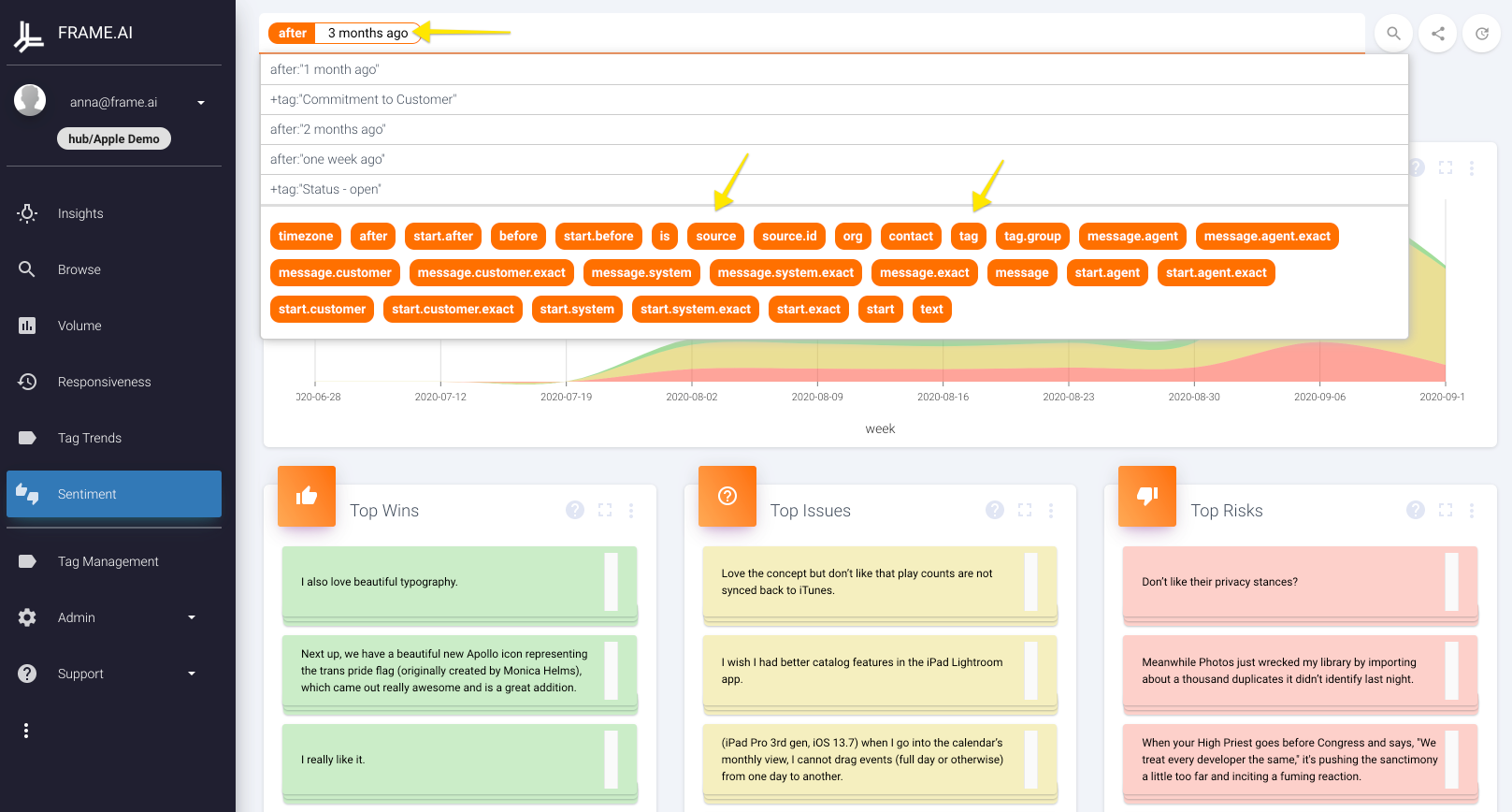1512x812 pixels.
Task: Open the 'Don't like their privacy stances?' card
Action: point(1301,582)
